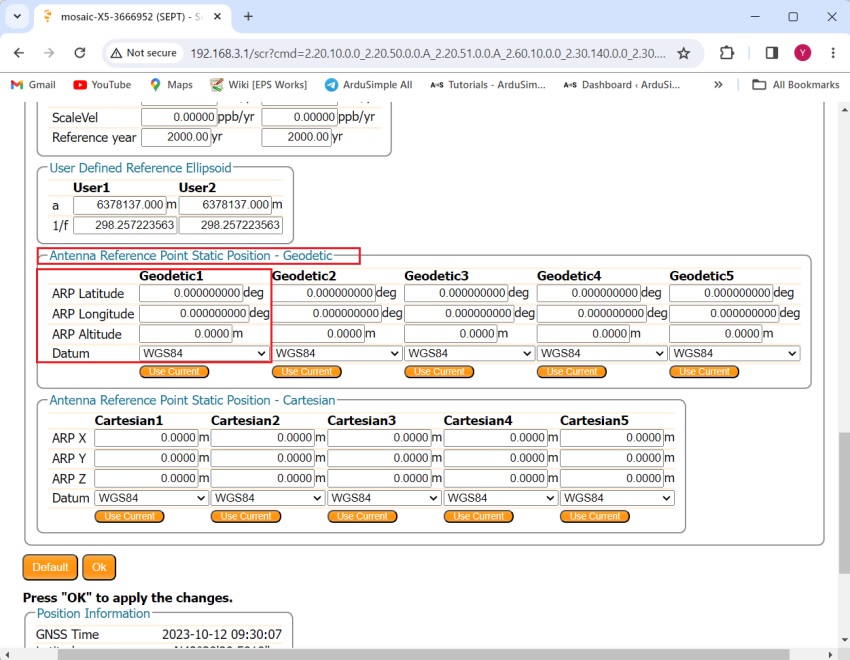Image resolution: width=850 pixels, height=660 pixels.
Task: Open the YouTube bookmark
Action: (102, 85)
